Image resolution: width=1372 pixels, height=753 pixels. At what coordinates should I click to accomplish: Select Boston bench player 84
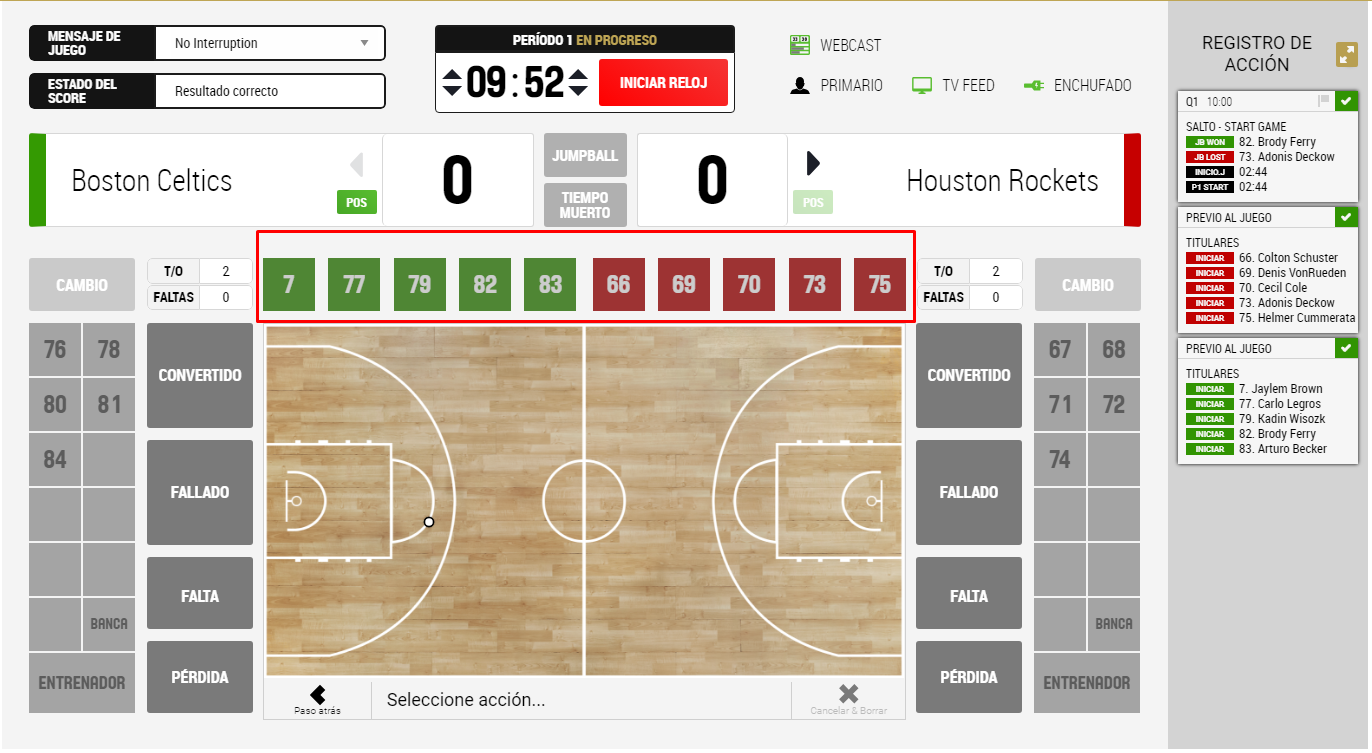(x=55, y=460)
